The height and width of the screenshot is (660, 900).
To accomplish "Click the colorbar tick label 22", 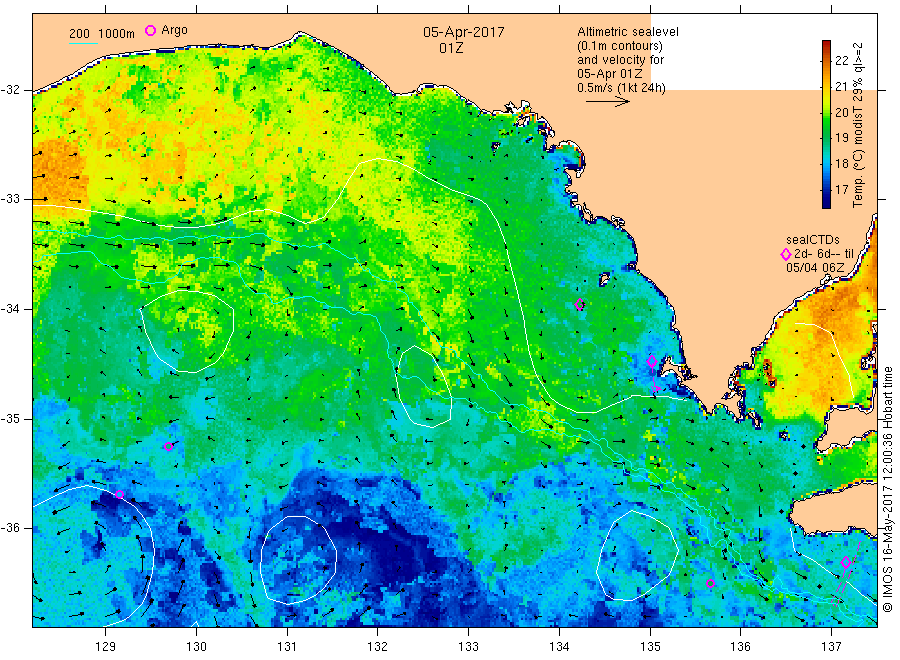I will point(841,61).
